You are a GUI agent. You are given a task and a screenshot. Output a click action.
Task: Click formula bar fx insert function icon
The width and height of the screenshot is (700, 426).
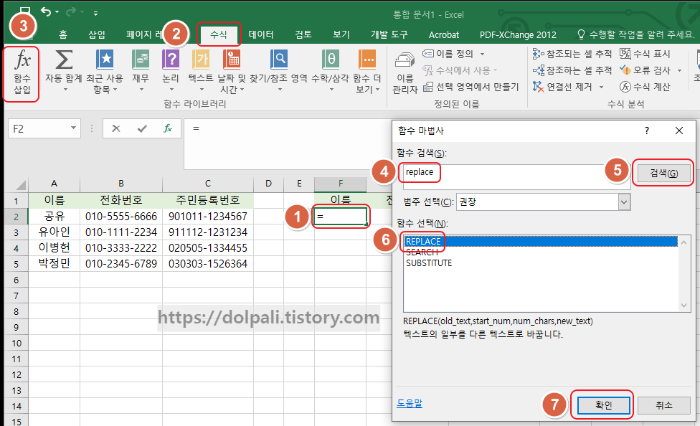tap(168, 129)
